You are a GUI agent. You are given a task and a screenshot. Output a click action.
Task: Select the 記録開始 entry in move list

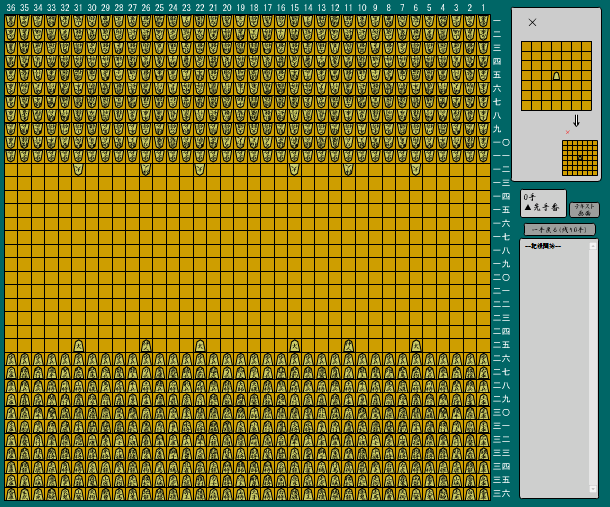pos(543,246)
